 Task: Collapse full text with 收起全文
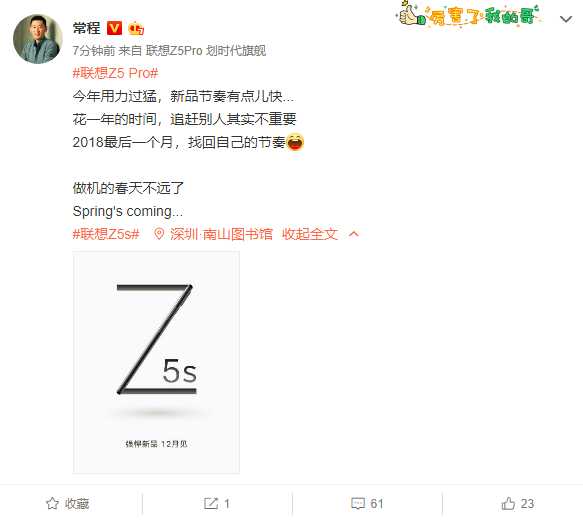point(310,234)
